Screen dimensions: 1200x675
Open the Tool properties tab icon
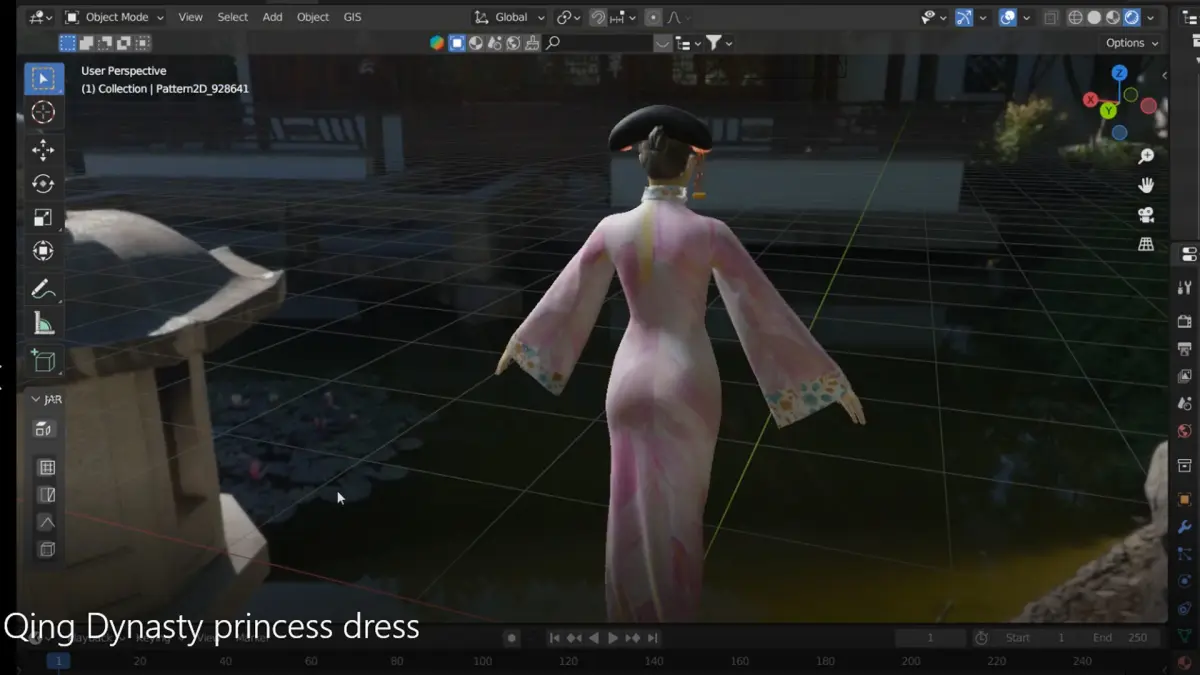tap(1186, 287)
